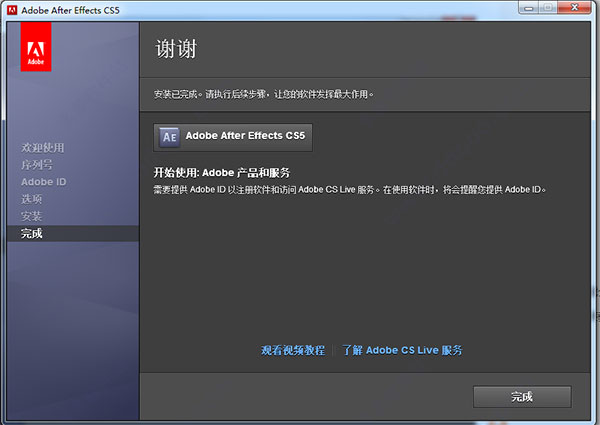Select the 选项 step in sidebar
The height and width of the screenshot is (425, 600).
(x=31, y=199)
